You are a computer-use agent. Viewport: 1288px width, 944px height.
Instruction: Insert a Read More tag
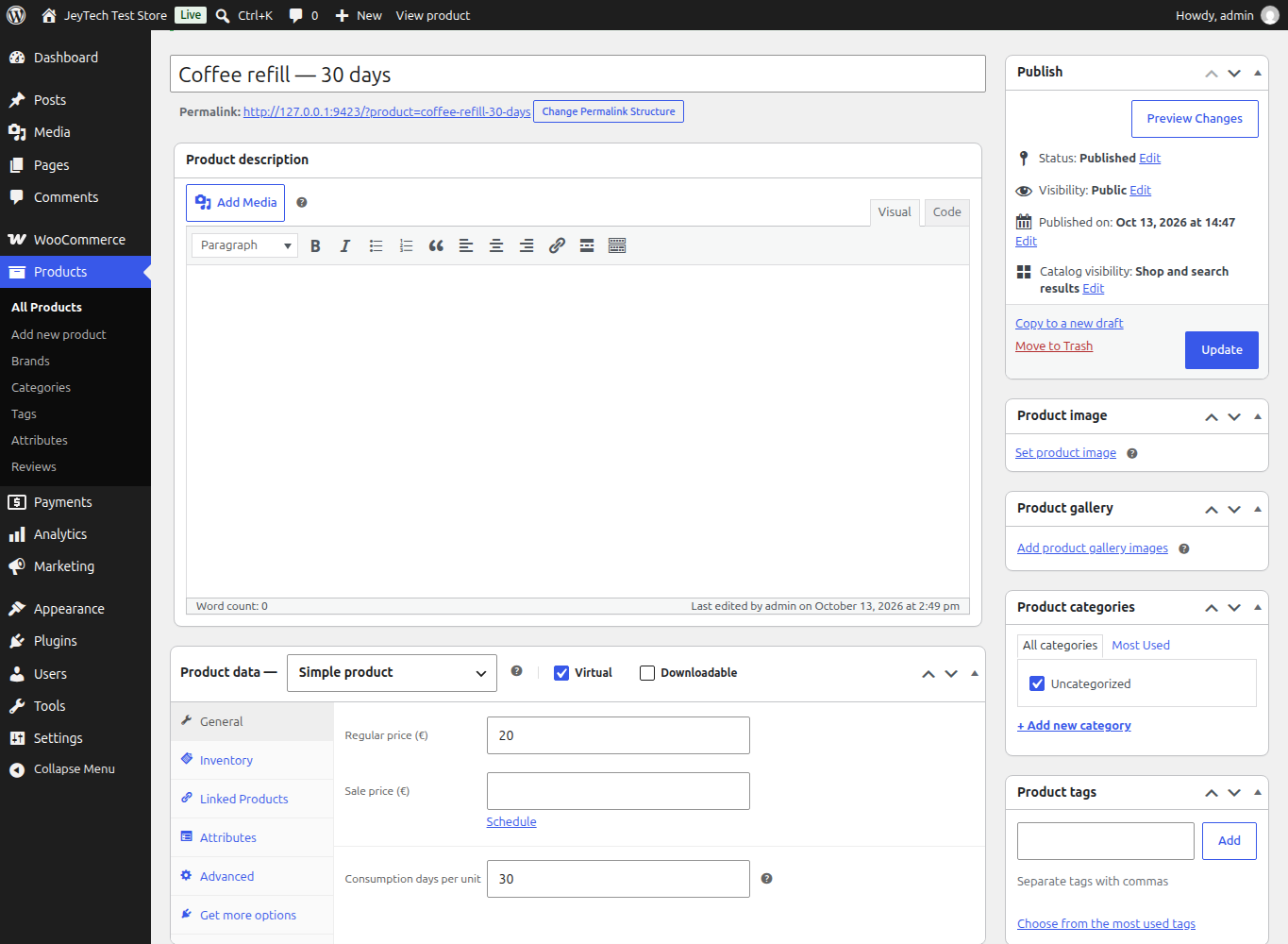tap(587, 245)
